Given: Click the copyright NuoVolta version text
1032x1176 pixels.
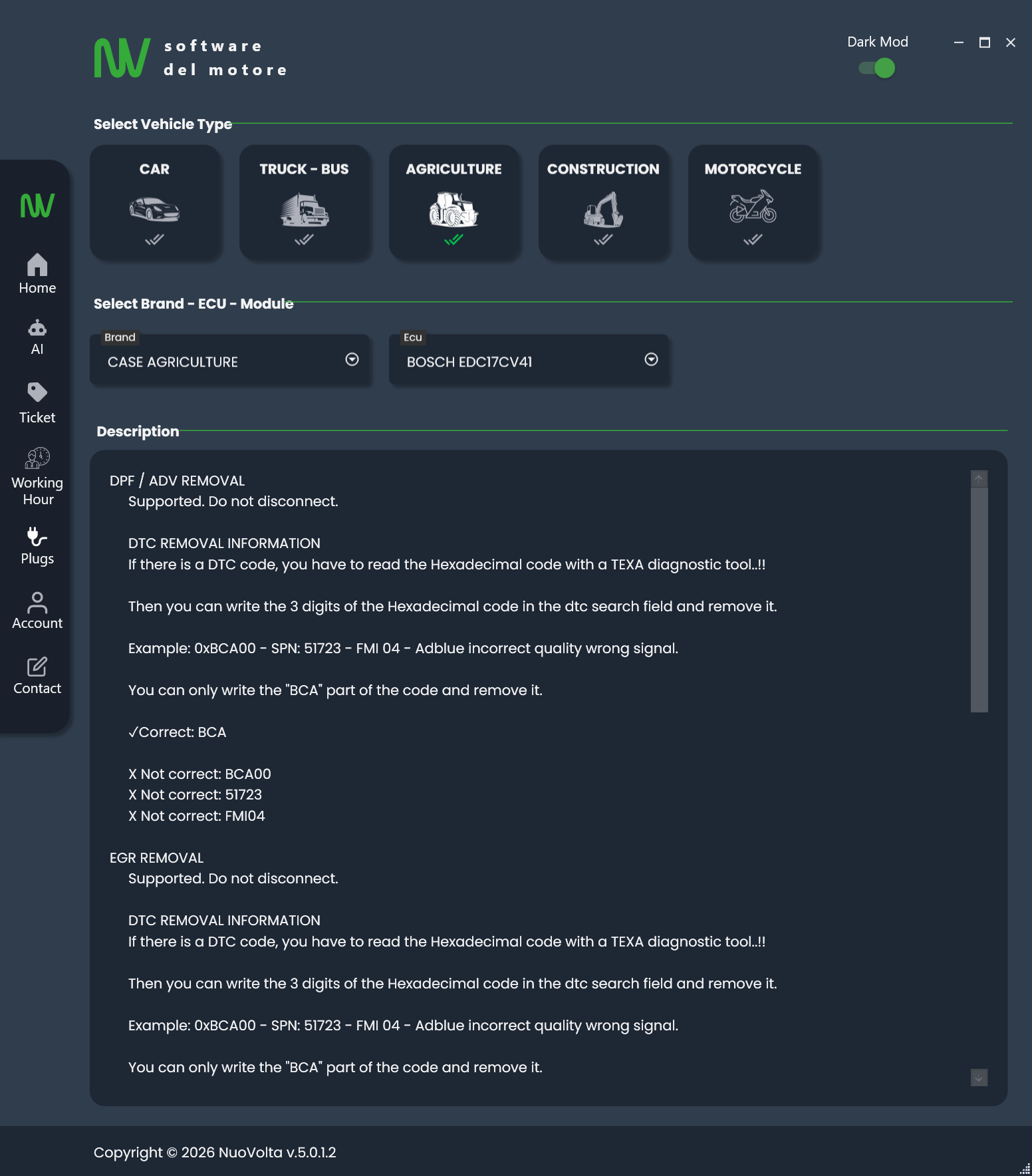Looking at the screenshot, I should 215,1153.
